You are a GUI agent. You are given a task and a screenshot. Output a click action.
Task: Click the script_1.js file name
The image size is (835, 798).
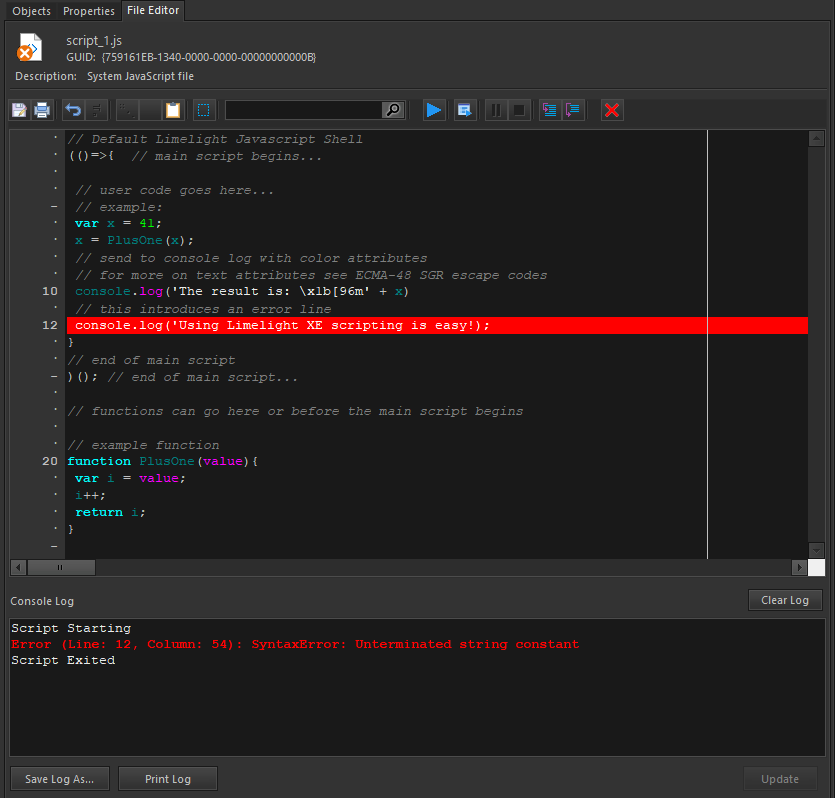[x=94, y=40]
